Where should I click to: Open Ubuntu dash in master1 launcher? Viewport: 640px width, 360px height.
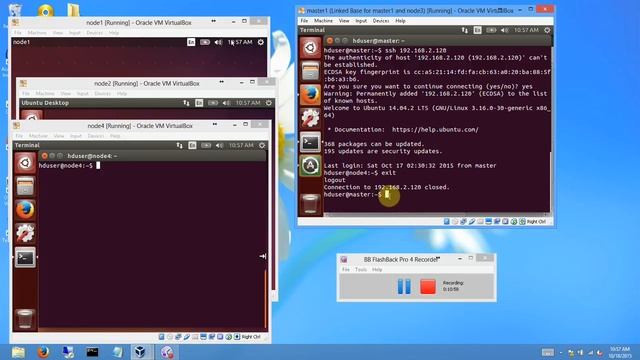(x=310, y=48)
